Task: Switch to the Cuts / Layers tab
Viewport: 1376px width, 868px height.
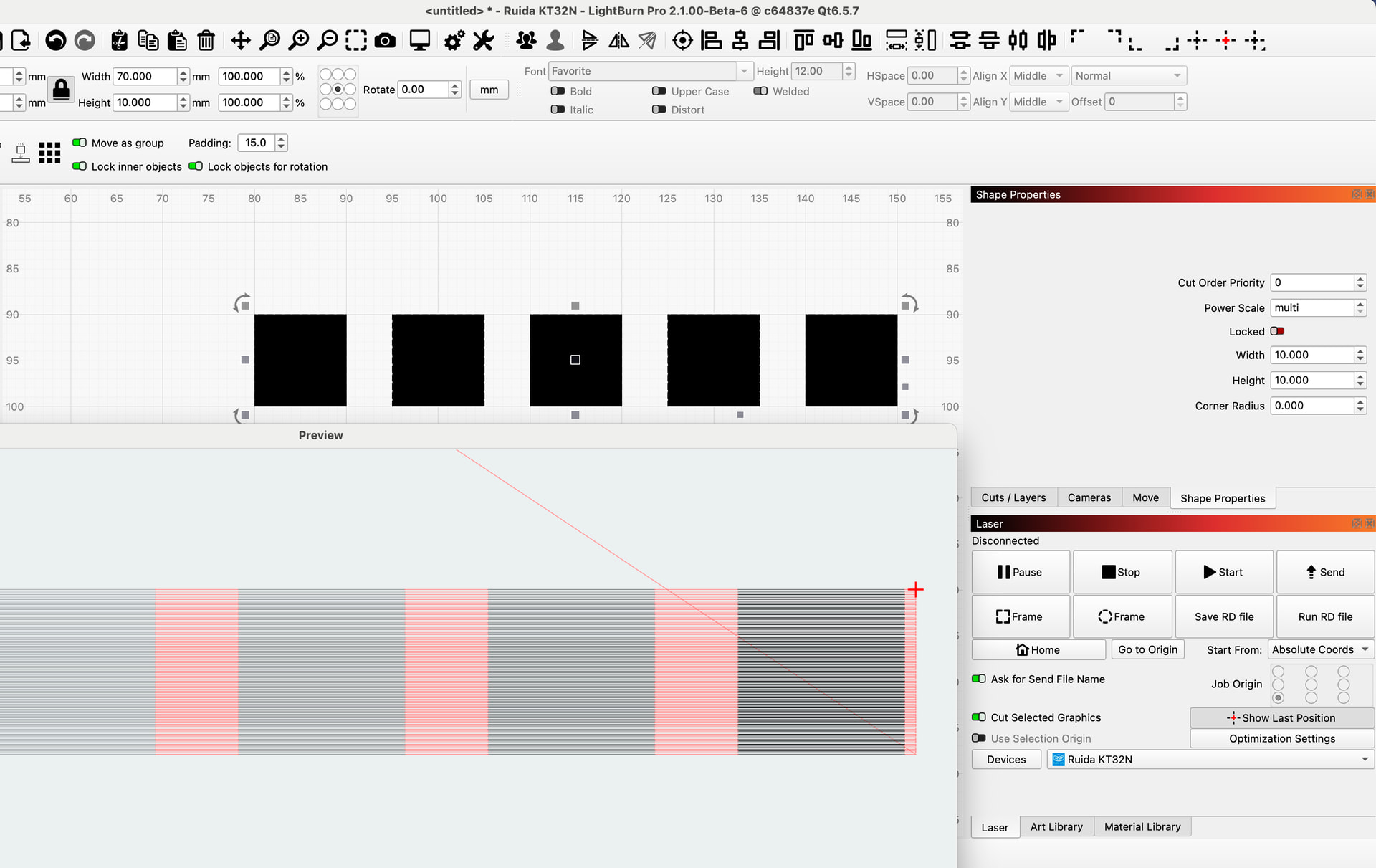Action: tap(1013, 497)
